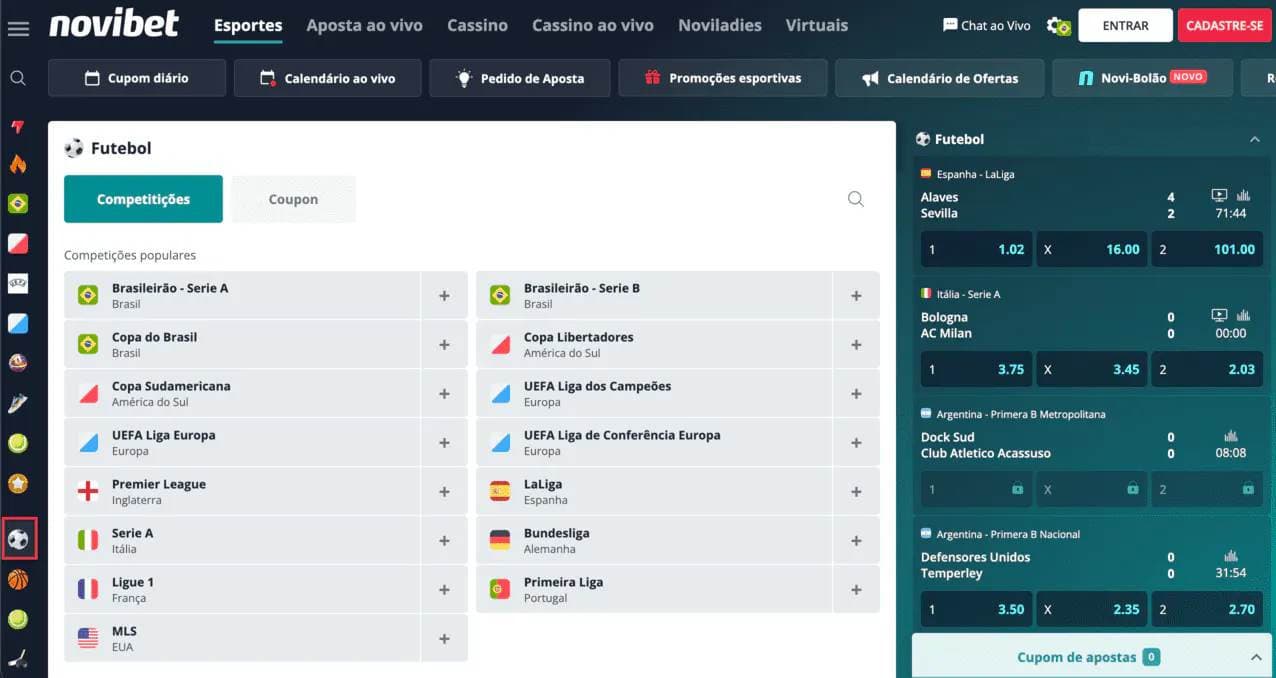Bet on Defensores Unidos win at 3.50
The height and width of the screenshot is (678, 1276).
(976, 609)
